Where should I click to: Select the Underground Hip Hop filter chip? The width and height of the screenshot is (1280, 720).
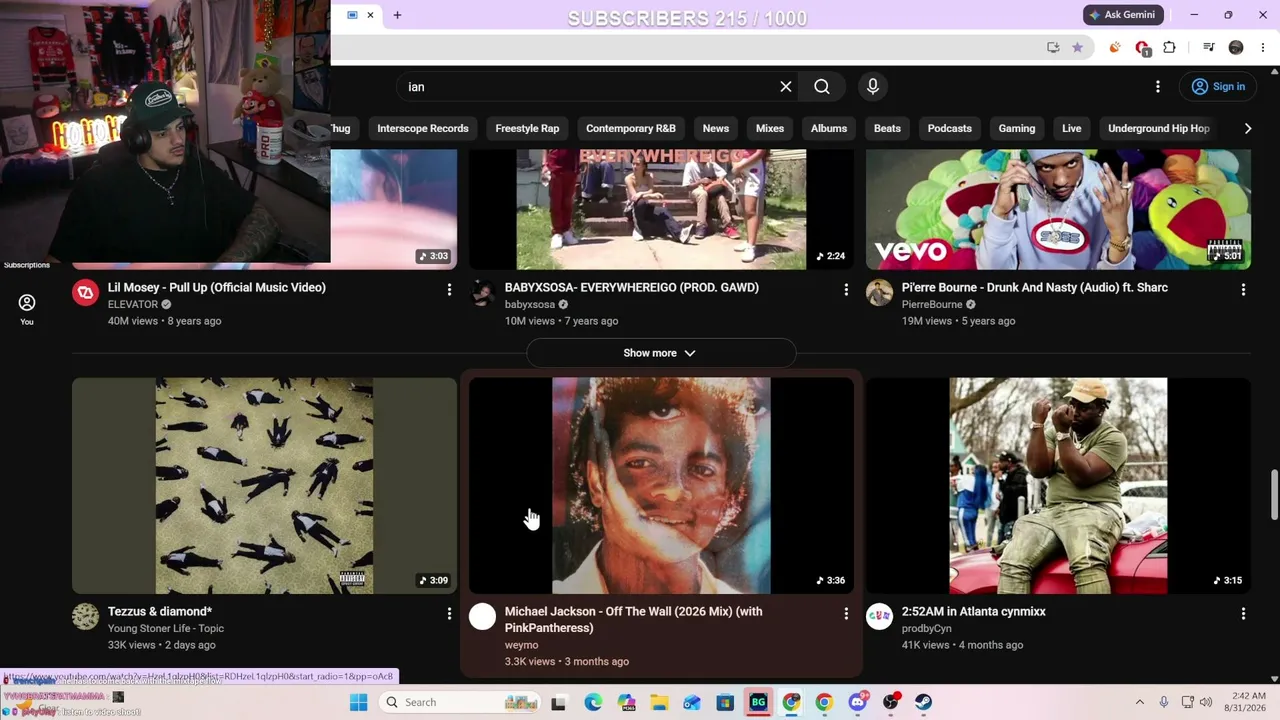[x=1159, y=128]
